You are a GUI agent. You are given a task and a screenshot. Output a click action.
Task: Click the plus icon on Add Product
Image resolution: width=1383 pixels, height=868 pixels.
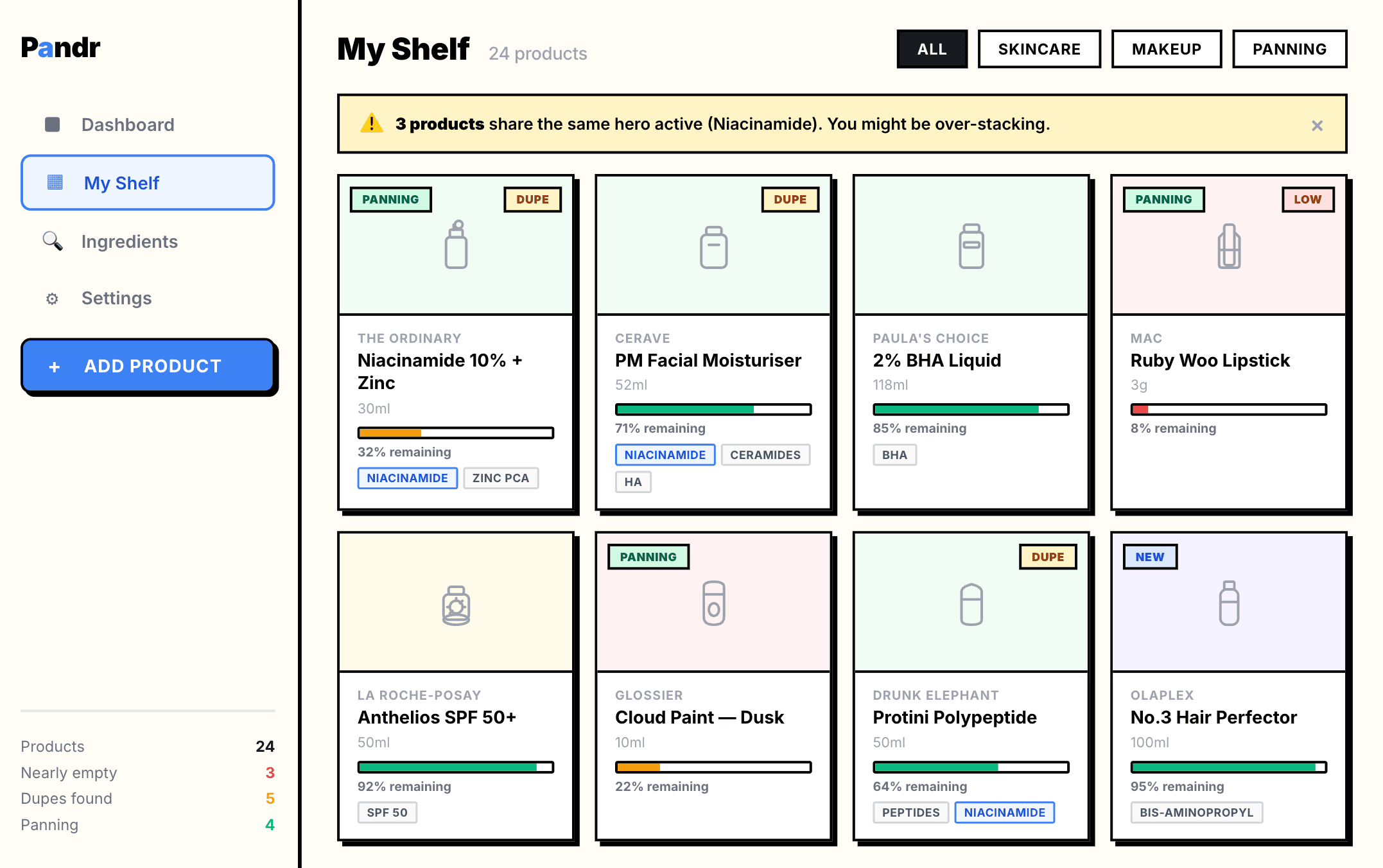pos(54,366)
